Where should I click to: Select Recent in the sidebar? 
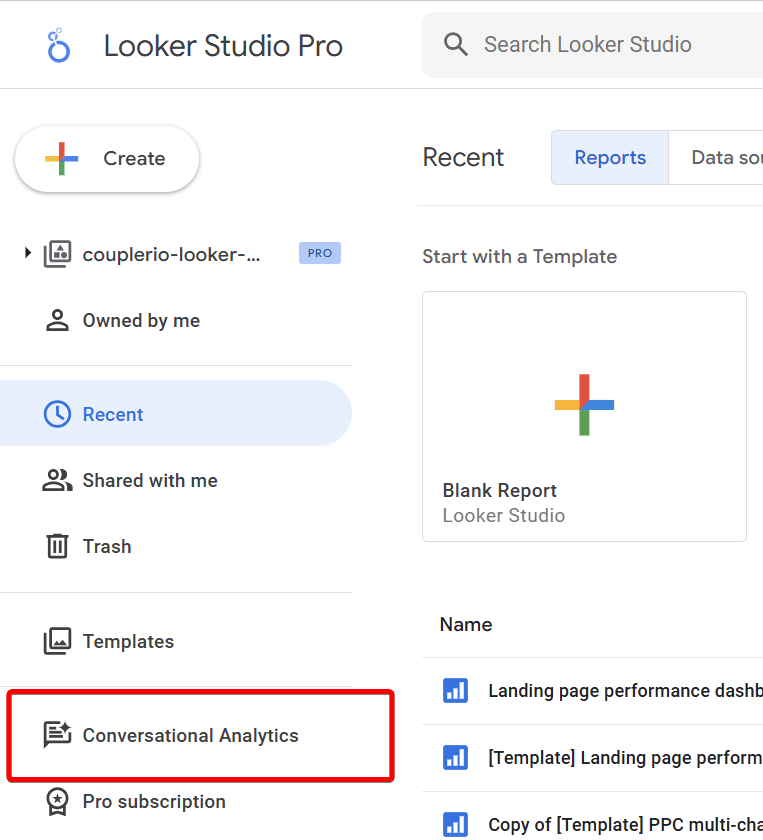176,413
